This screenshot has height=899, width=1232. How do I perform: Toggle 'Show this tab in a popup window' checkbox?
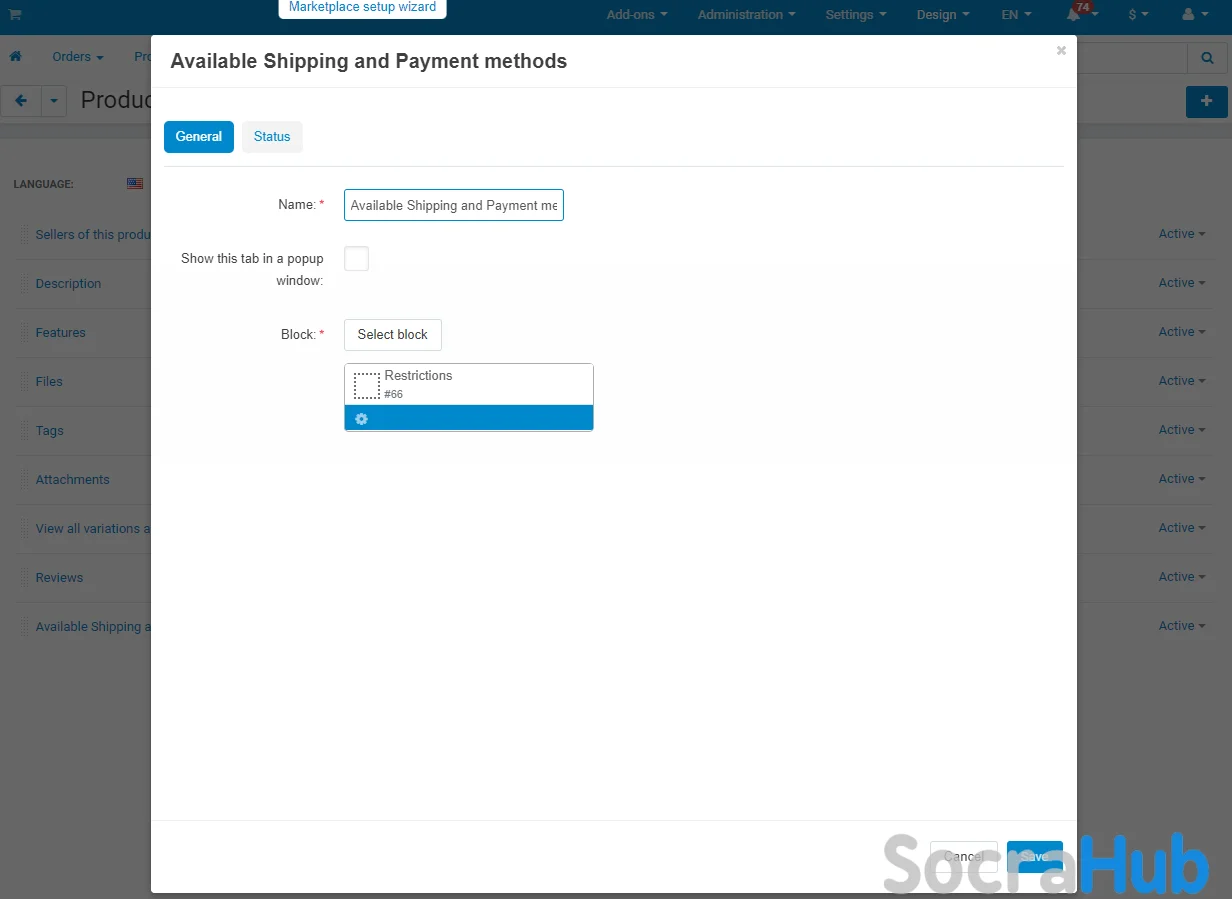[356, 259]
